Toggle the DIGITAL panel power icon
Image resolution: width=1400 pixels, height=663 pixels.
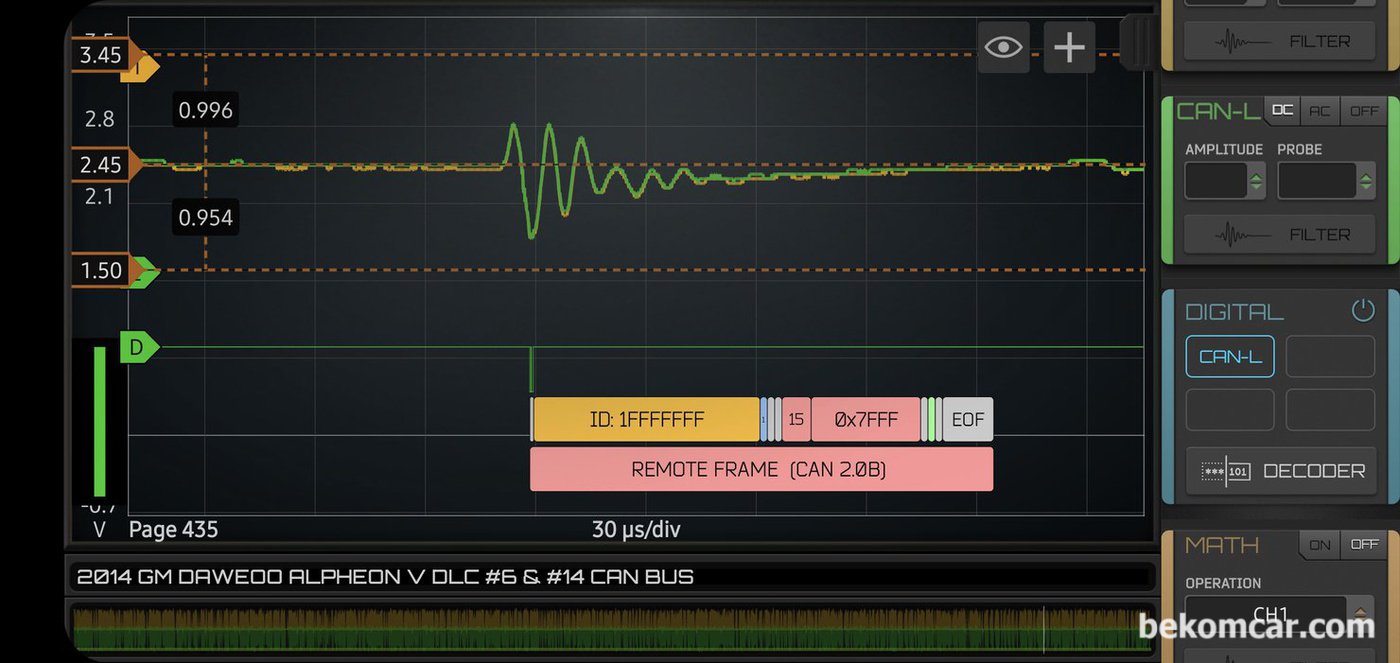click(x=1363, y=310)
